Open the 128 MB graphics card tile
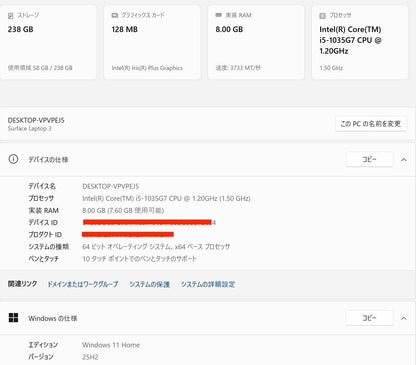Viewport: 416px width, 365px height. (152, 42)
